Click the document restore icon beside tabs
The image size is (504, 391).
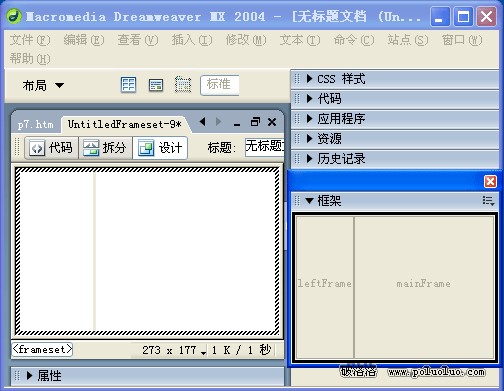click(255, 122)
